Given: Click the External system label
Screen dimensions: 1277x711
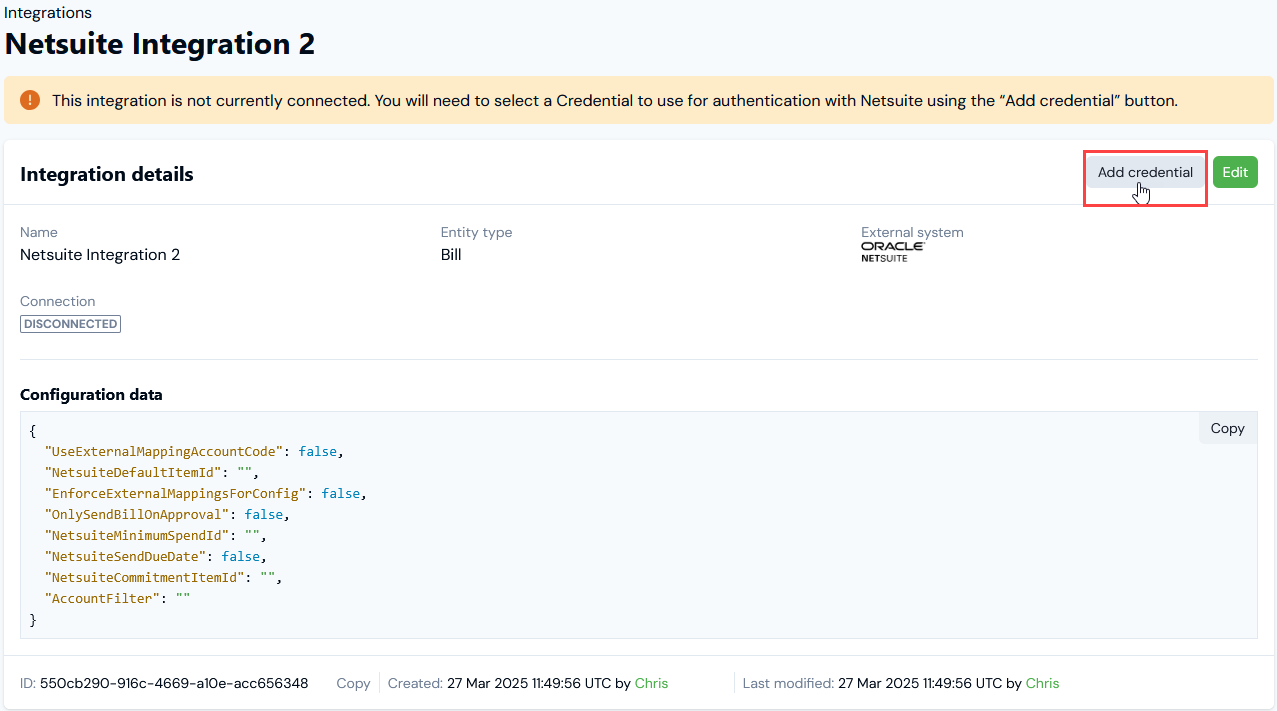Looking at the screenshot, I should (x=912, y=232).
